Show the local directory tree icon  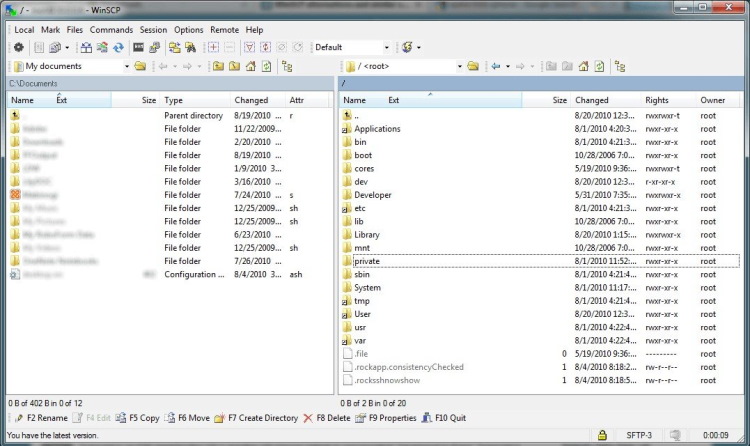point(287,66)
